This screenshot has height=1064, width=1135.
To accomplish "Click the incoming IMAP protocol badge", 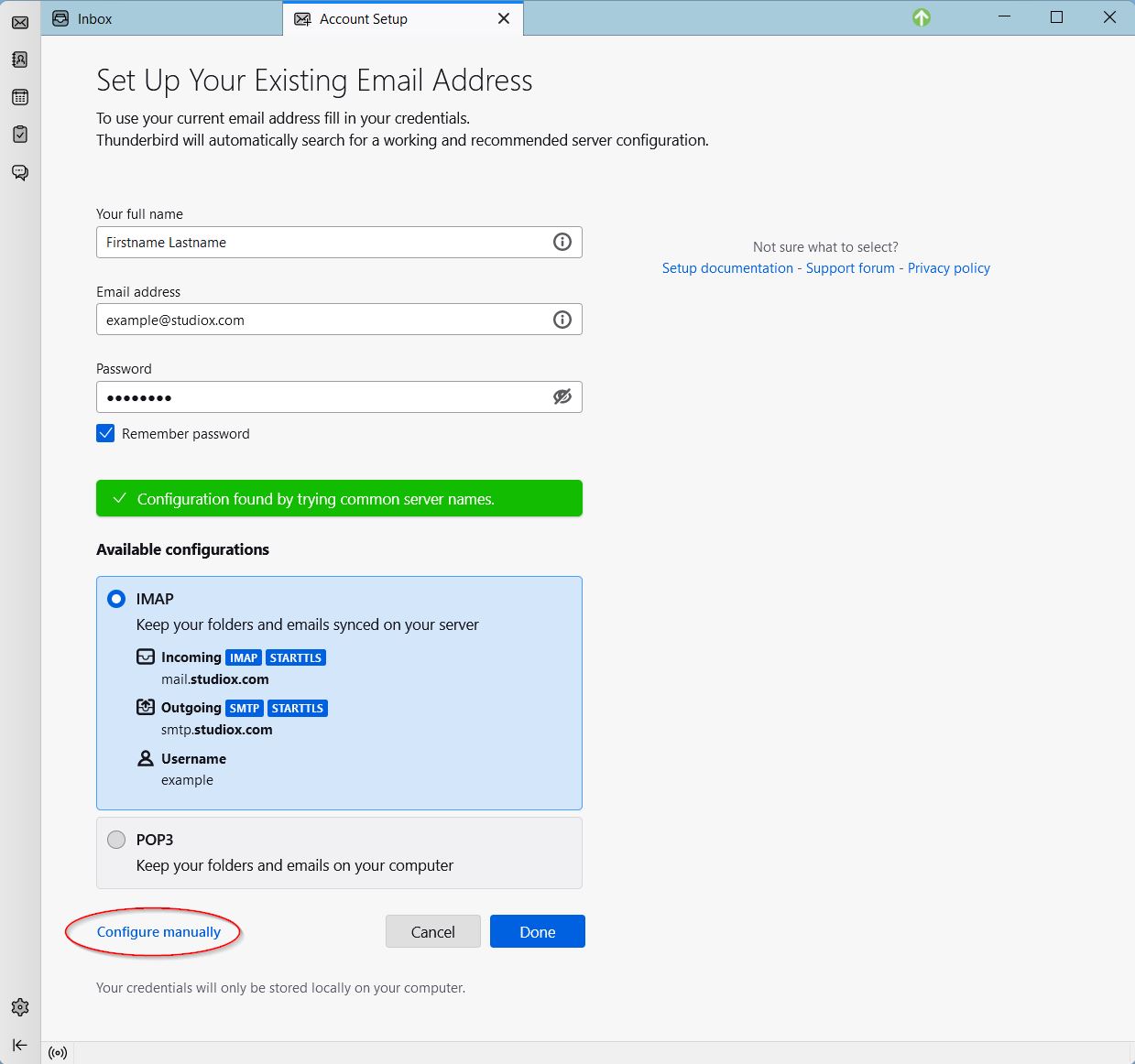I will pyautogui.click(x=244, y=657).
